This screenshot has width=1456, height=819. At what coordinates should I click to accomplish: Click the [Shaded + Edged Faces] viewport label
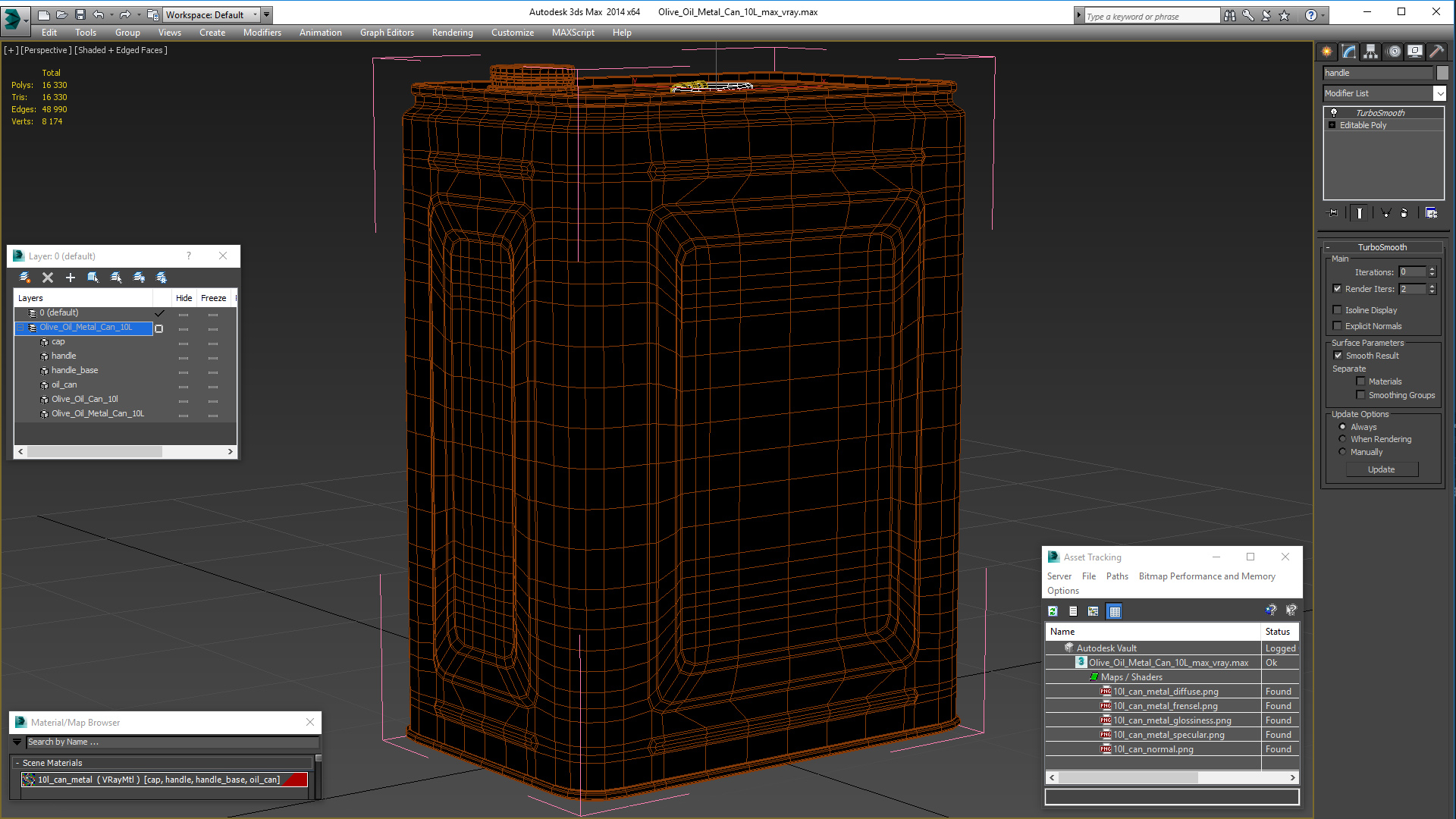click(121, 50)
